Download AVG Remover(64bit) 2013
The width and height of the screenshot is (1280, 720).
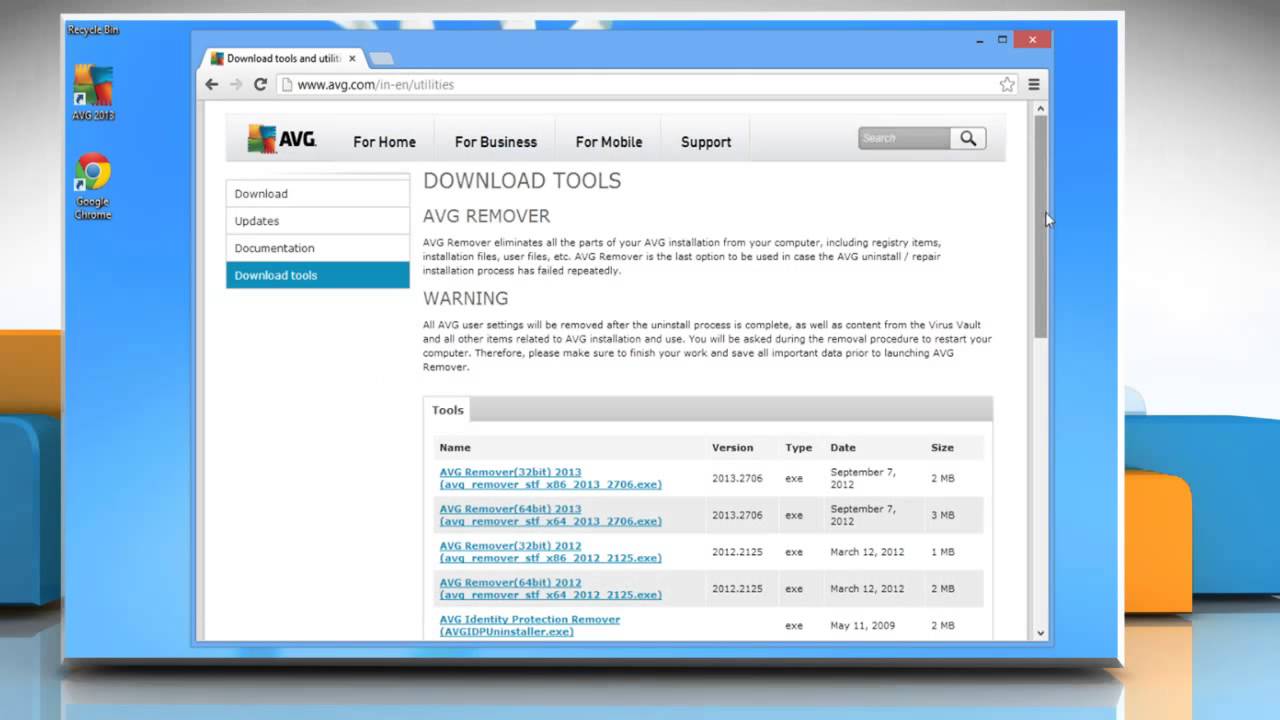550,515
